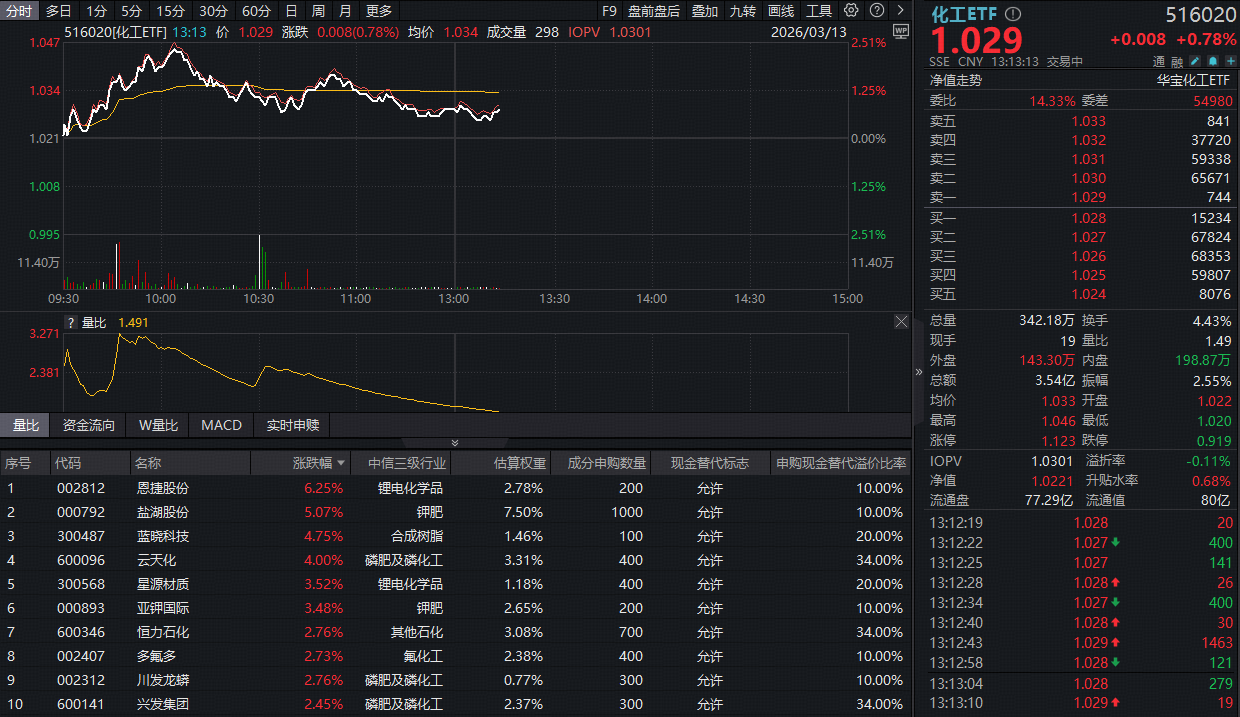1240x717 pixels.
Task: Click the pencil edit icon beside 融
Action: coord(1195,60)
